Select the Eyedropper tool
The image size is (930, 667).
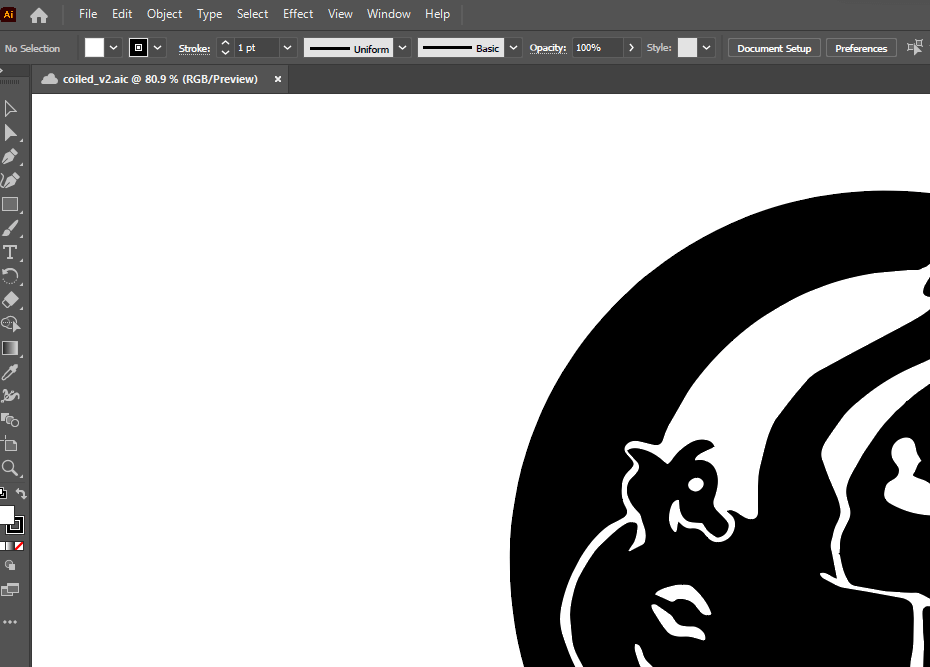pyautogui.click(x=10, y=372)
